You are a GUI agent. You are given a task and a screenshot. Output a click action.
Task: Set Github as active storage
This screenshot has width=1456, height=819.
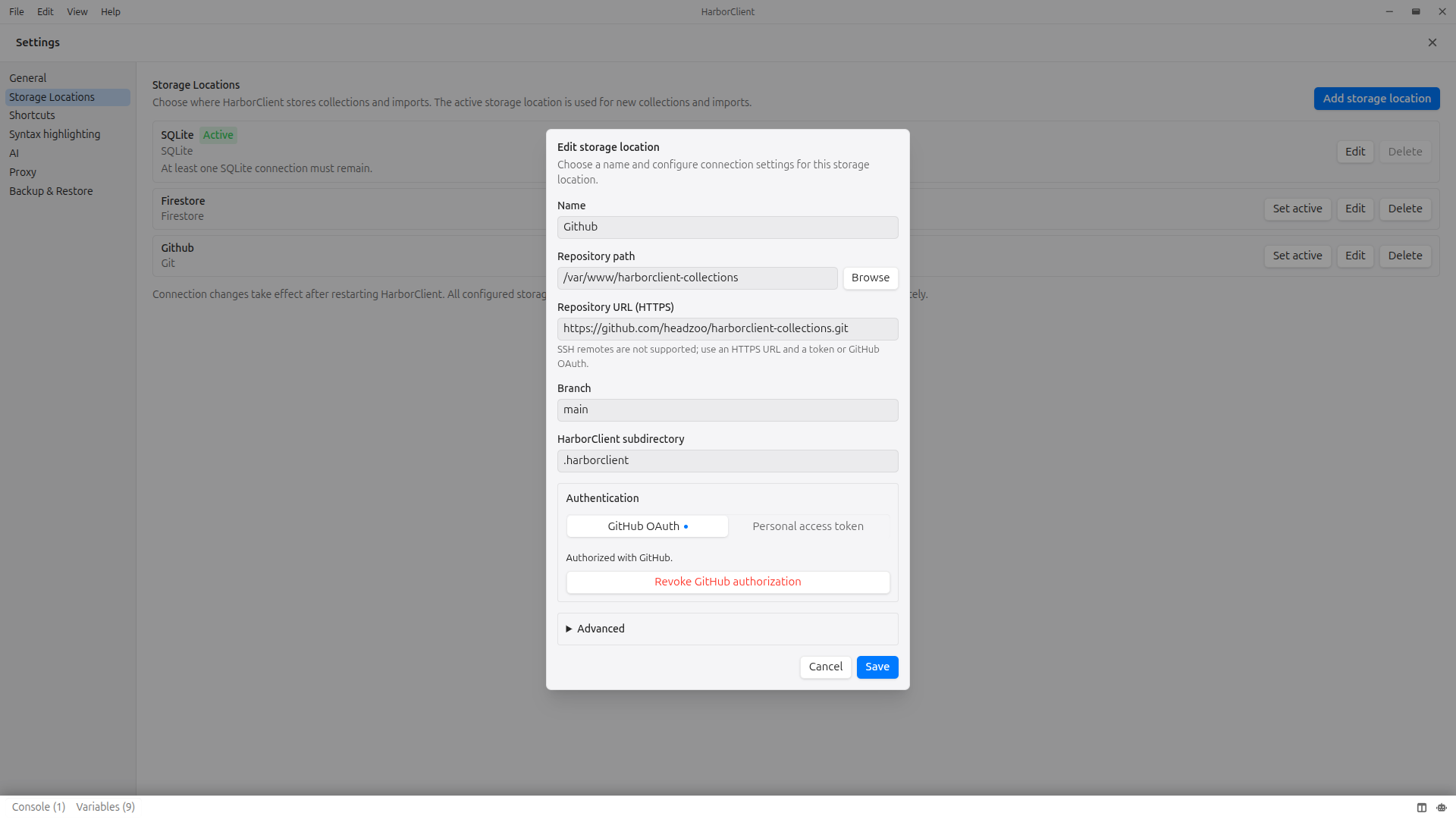point(1298,256)
